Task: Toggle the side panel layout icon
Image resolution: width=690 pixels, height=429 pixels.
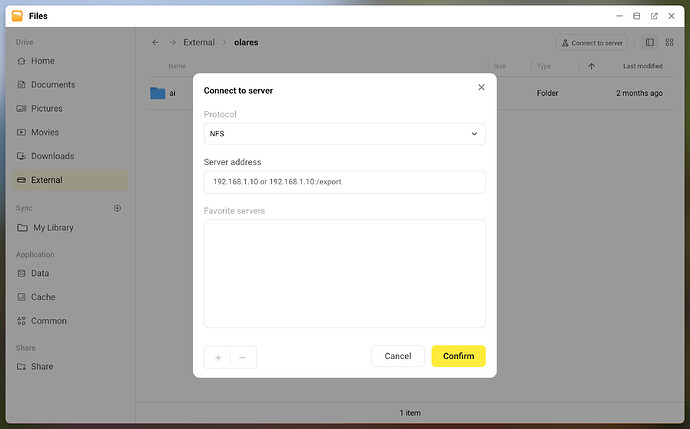Action: [650, 42]
